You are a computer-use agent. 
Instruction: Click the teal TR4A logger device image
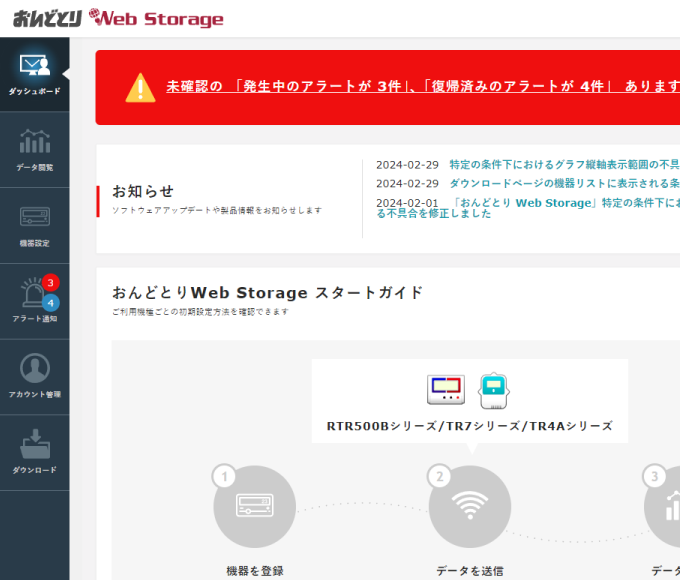click(494, 389)
